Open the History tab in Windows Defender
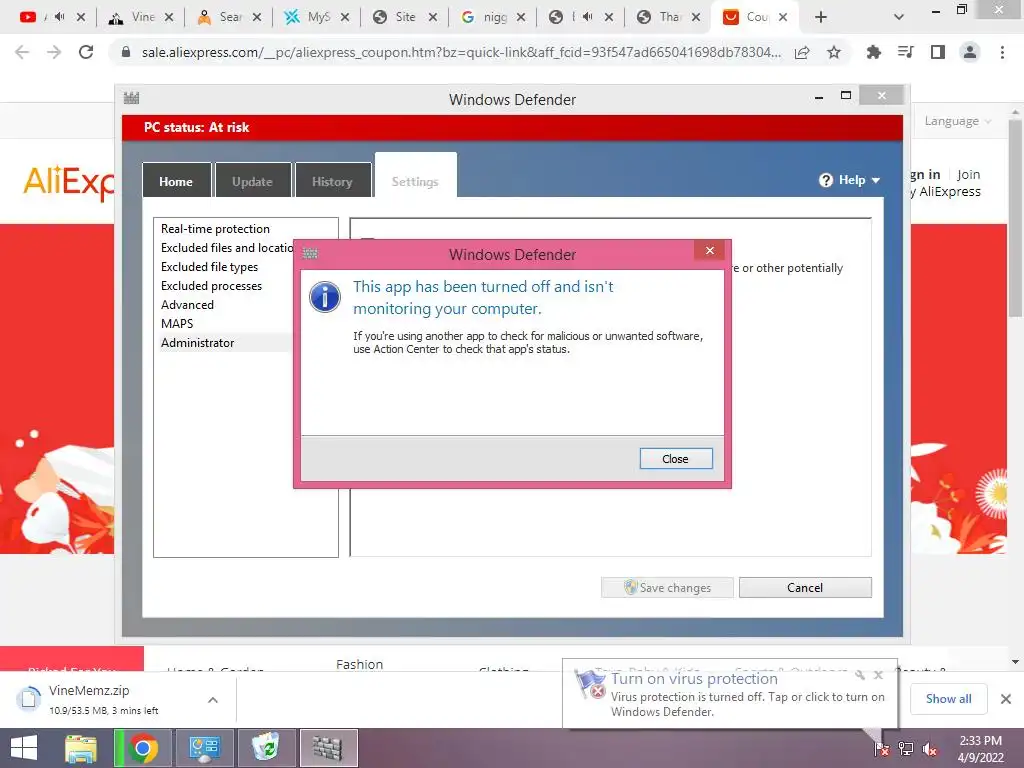 [x=332, y=181]
